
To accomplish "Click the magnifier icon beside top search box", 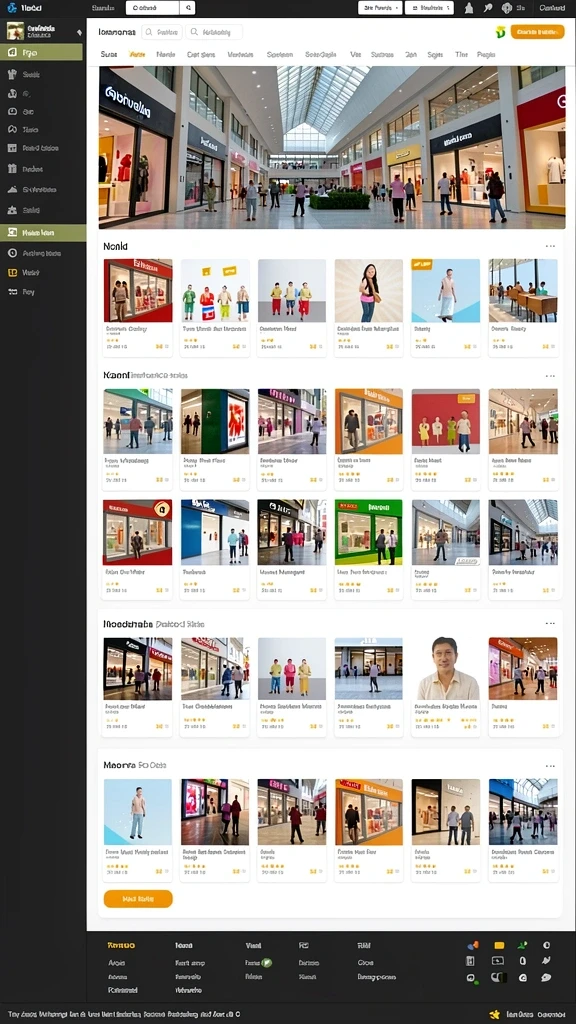I will click(188, 8).
